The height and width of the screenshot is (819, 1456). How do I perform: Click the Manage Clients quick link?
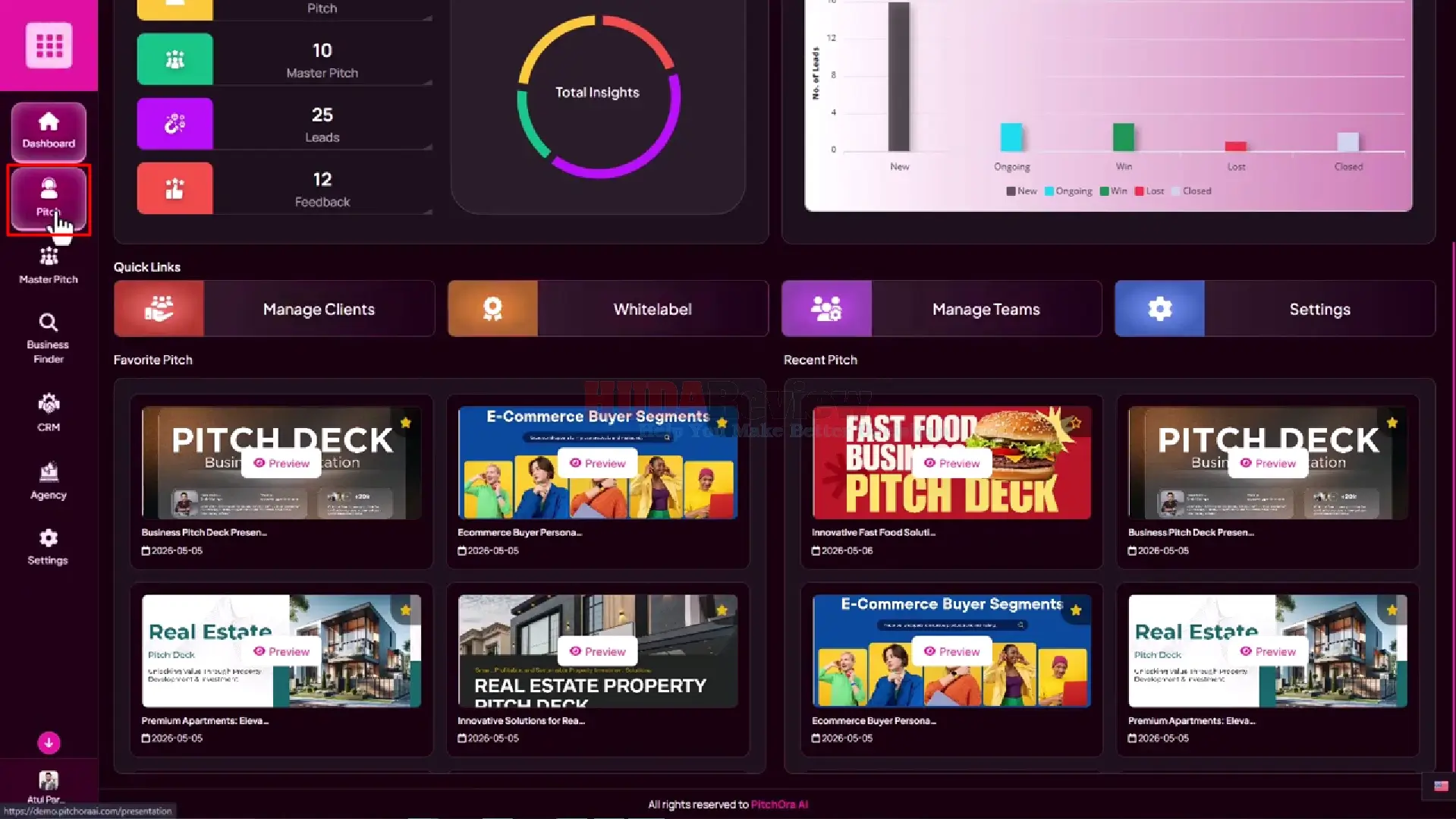[274, 309]
